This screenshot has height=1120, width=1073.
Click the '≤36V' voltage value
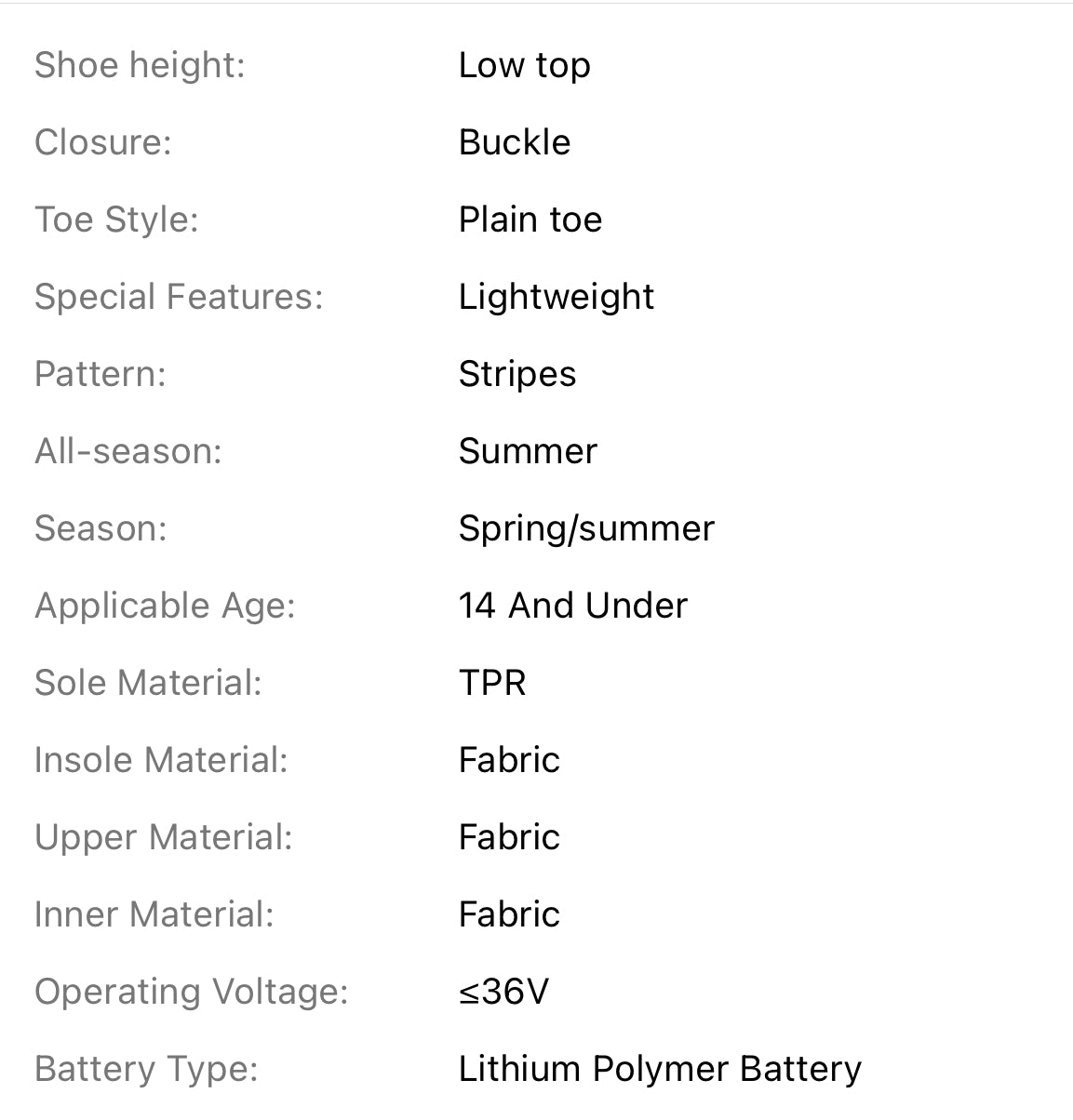point(503,992)
